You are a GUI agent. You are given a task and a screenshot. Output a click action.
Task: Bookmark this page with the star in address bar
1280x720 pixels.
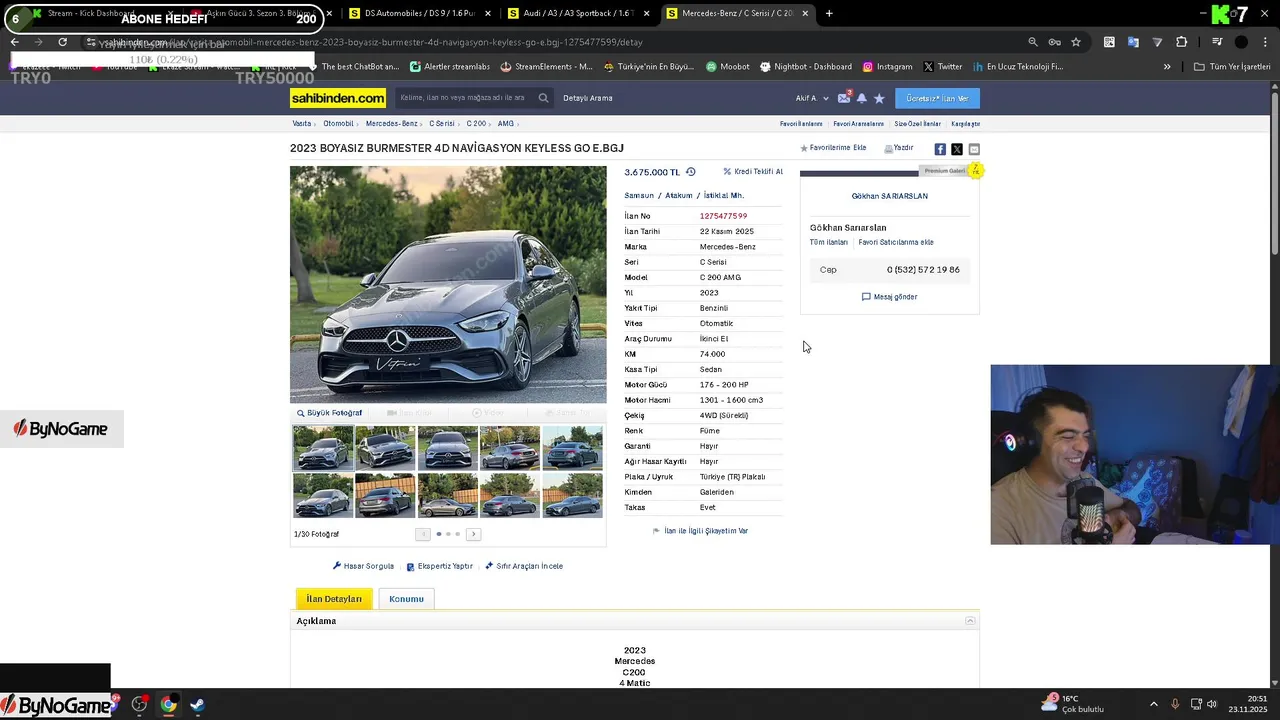1076,42
